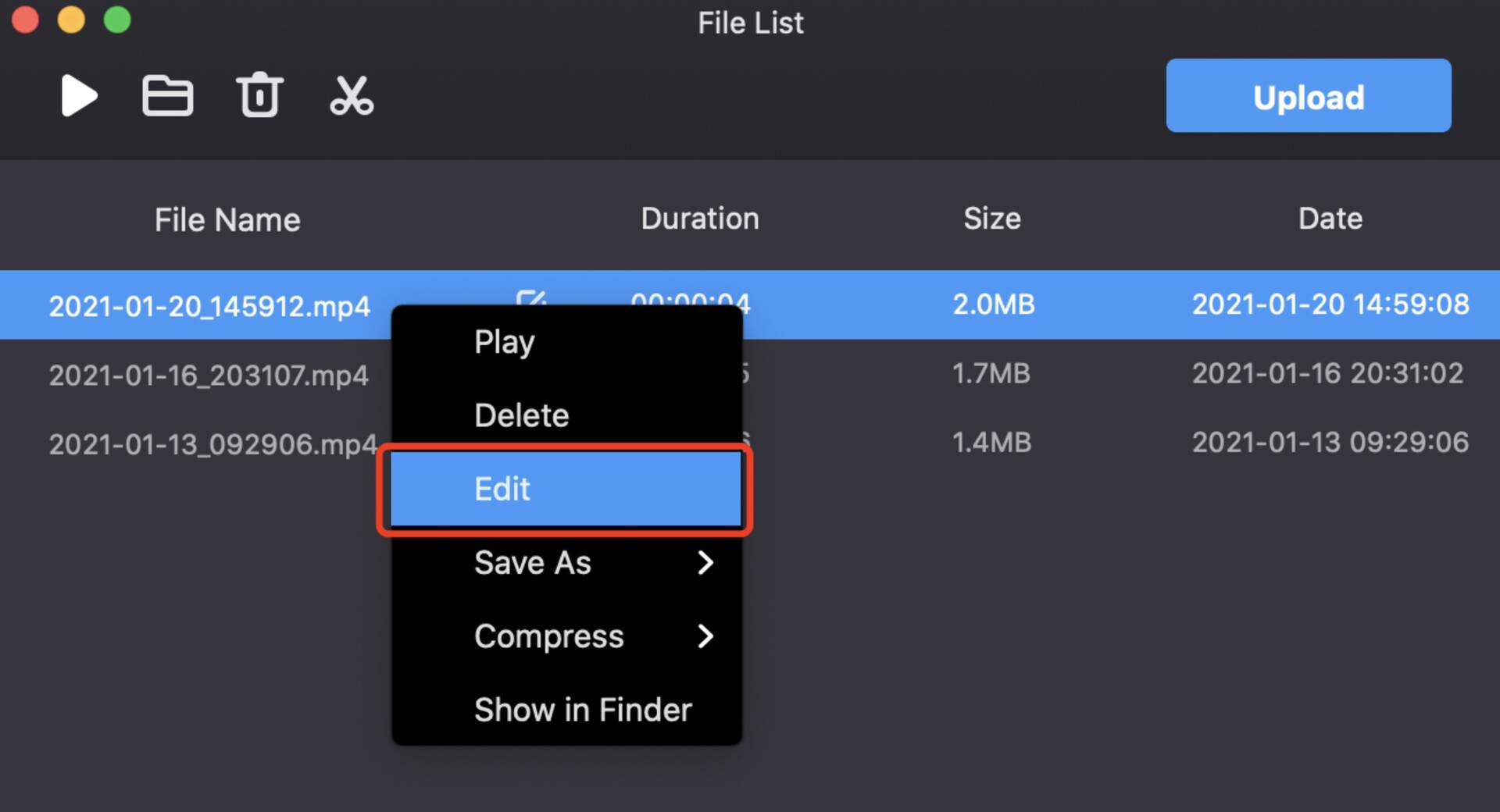Choose Delete from the context menu

(521, 415)
